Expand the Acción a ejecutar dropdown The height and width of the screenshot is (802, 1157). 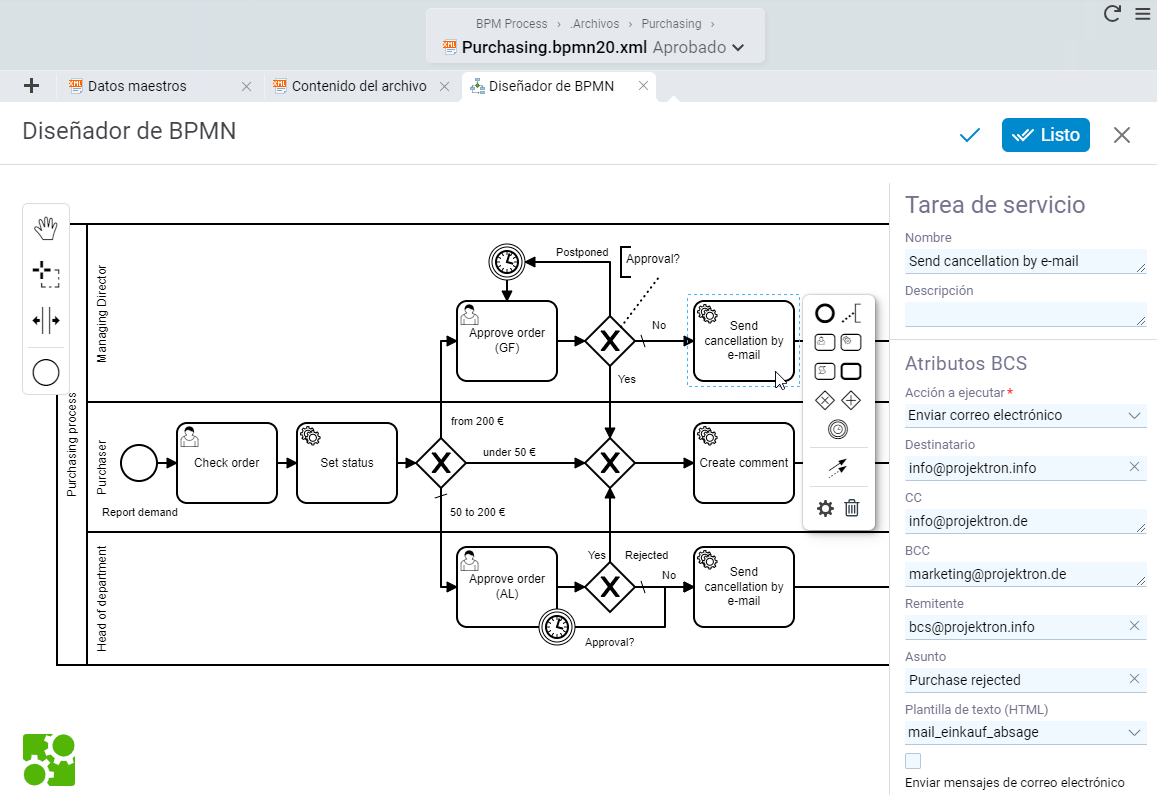click(x=1025, y=415)
